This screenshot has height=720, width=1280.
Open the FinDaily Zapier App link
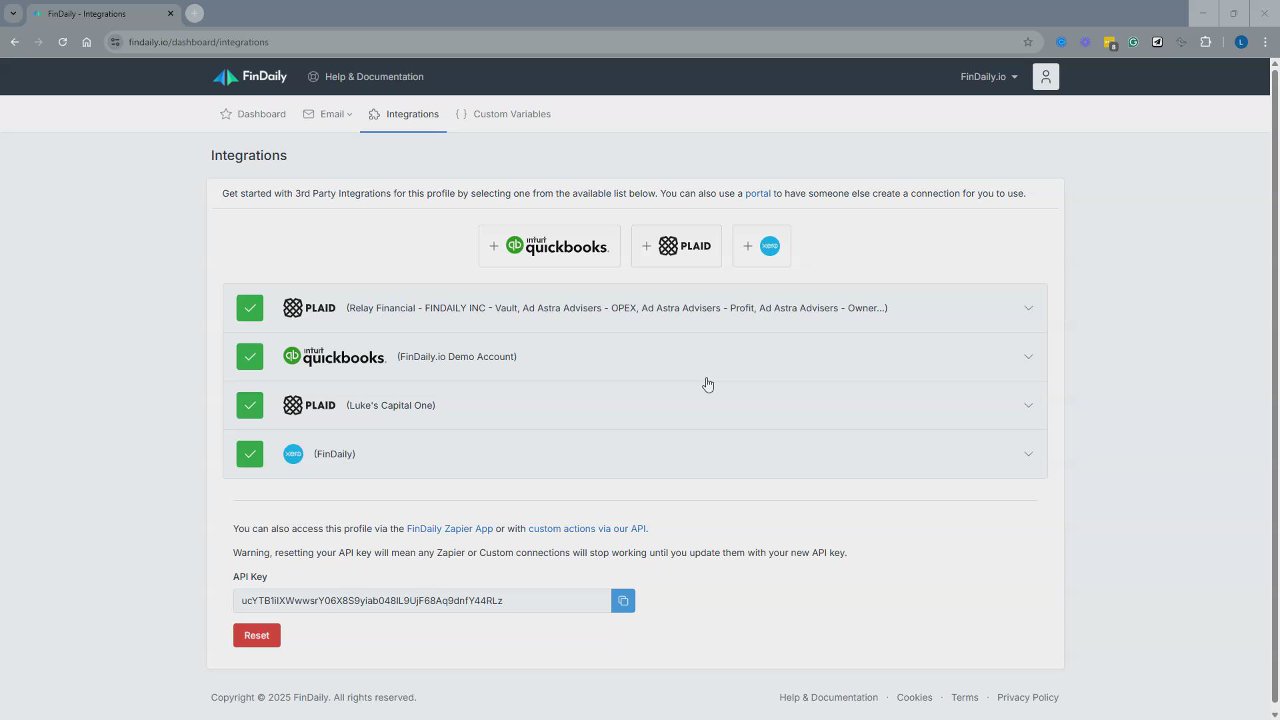[x=449, y=529]
